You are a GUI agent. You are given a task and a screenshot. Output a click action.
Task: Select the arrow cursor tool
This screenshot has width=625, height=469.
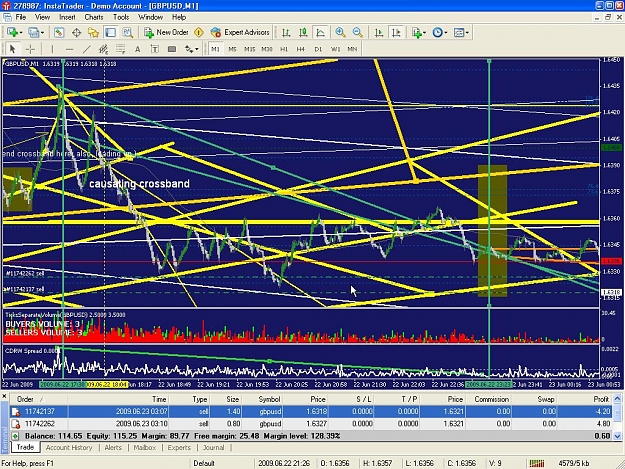(x=12, y=49)
